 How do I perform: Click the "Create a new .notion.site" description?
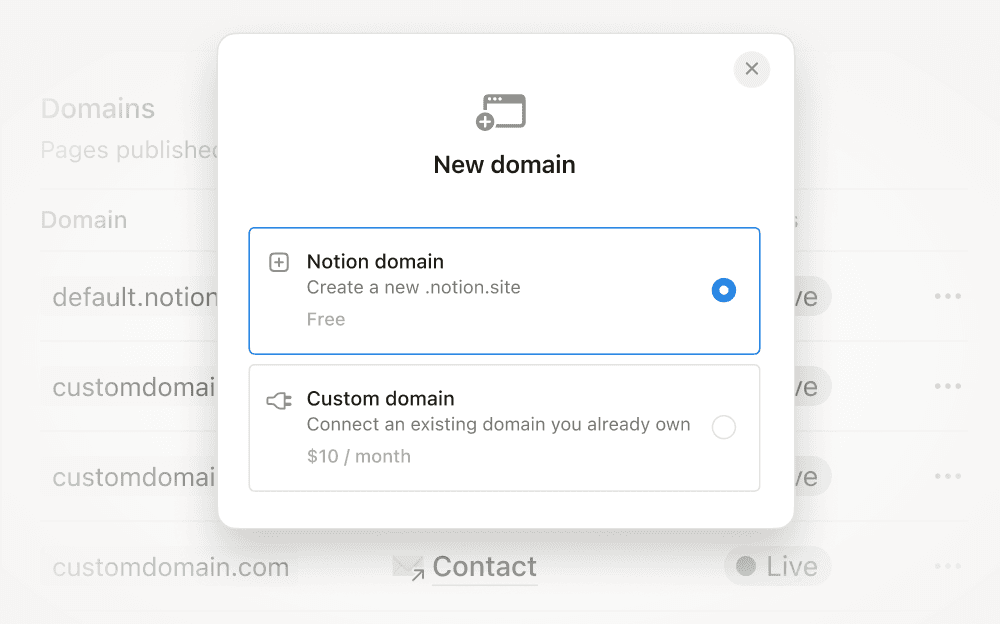(x=413, y=287)
